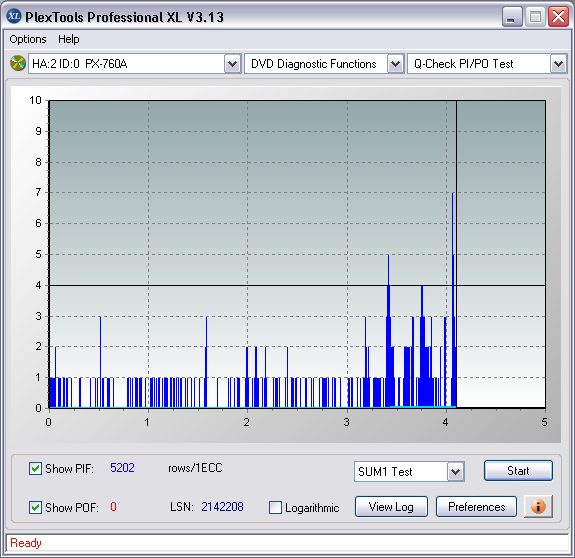
Task: Click the Ready status bar text
Action: 26,543
